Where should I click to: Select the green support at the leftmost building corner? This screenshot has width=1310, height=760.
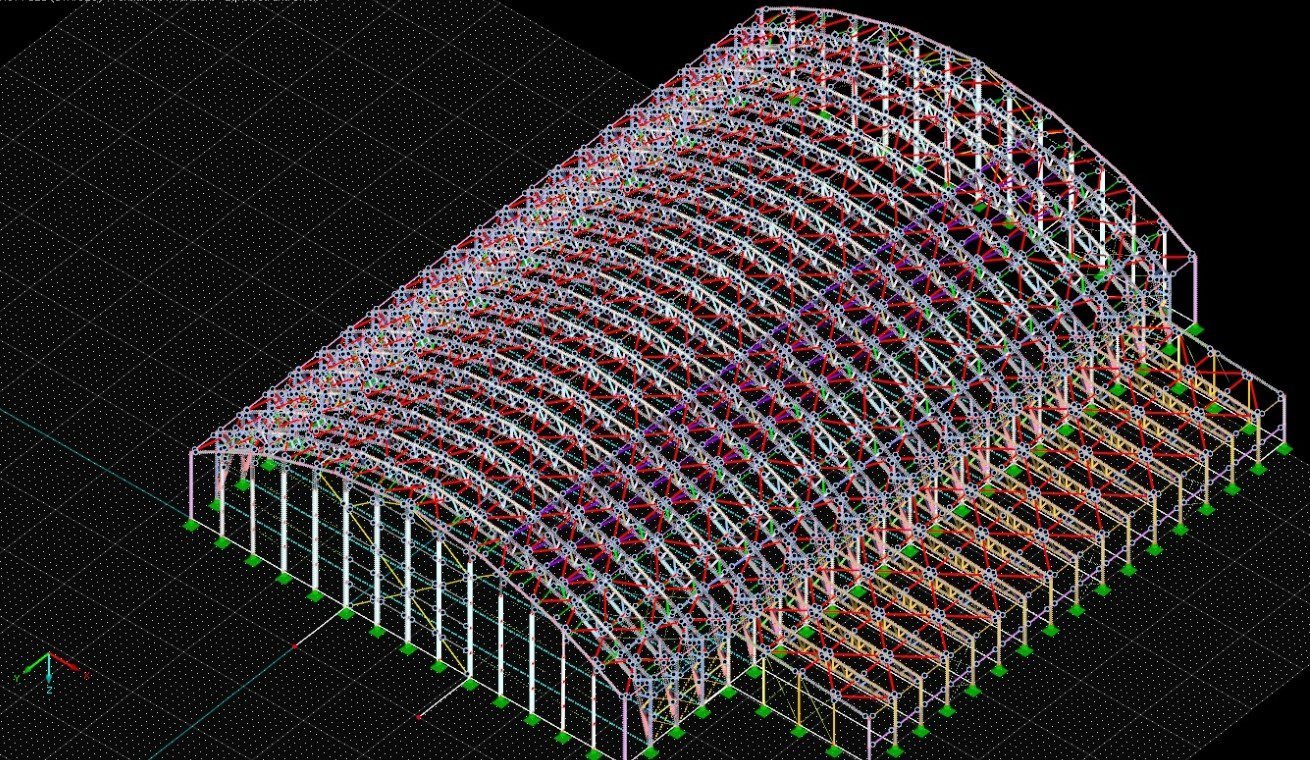click(x=191, y=523)
